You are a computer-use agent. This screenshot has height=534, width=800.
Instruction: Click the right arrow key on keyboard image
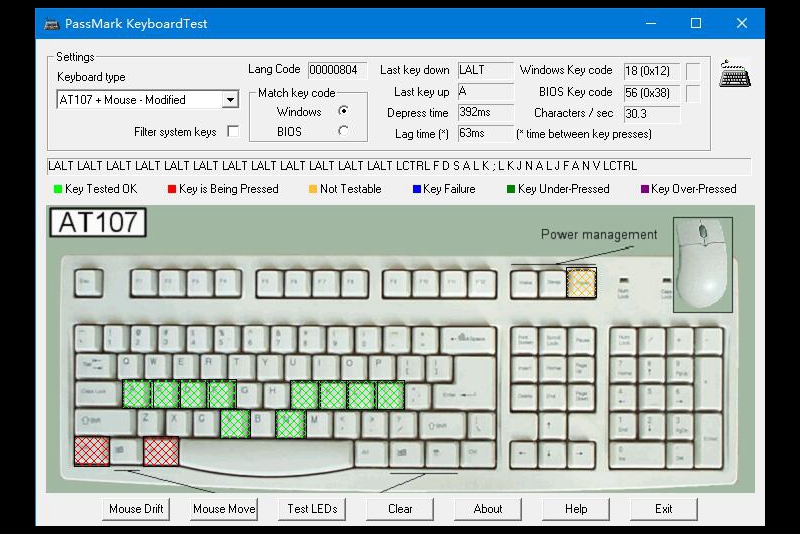[x=581, y=452]
